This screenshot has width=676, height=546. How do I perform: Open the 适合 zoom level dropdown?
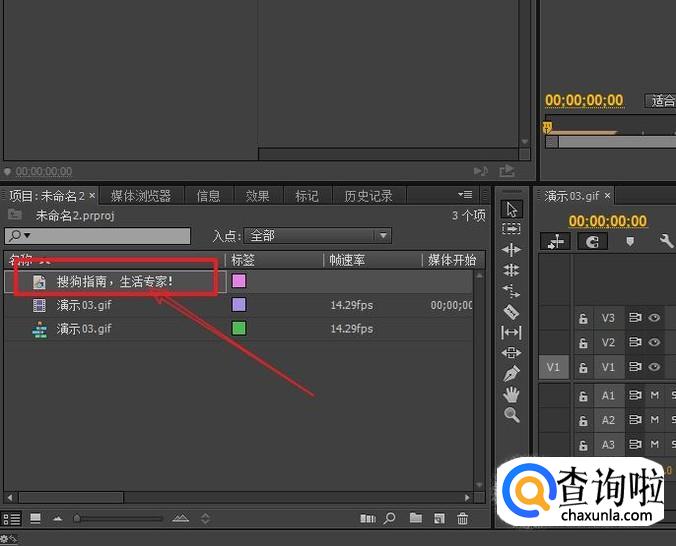click(660, 101)
